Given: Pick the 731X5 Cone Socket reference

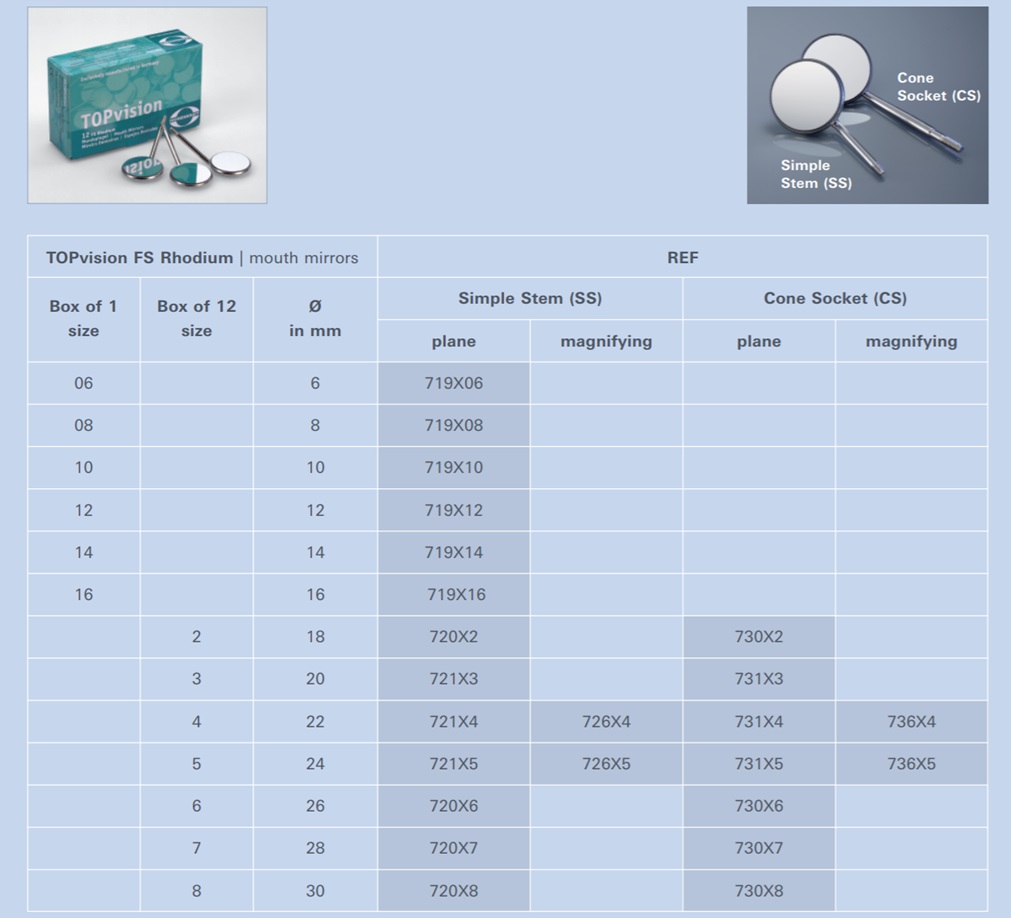Looking at the screenshot, I should tap(759, 764).
